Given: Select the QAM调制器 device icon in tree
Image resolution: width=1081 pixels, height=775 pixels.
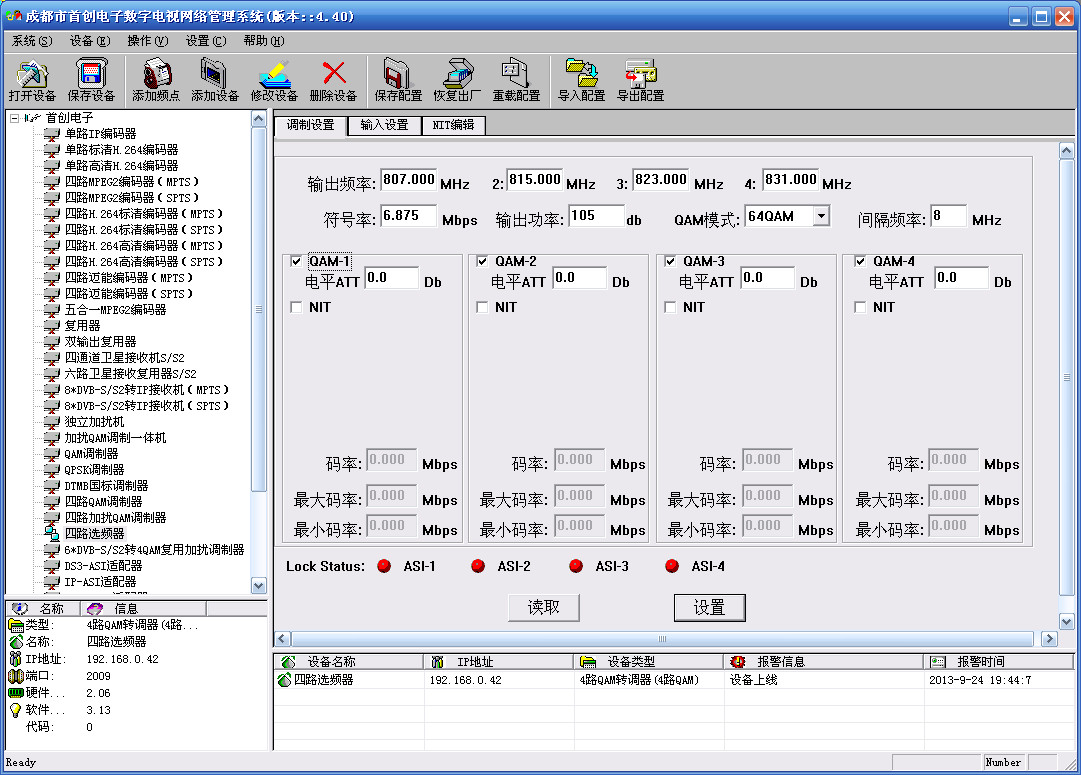Looking at the screenshot, I should point(52,454).
